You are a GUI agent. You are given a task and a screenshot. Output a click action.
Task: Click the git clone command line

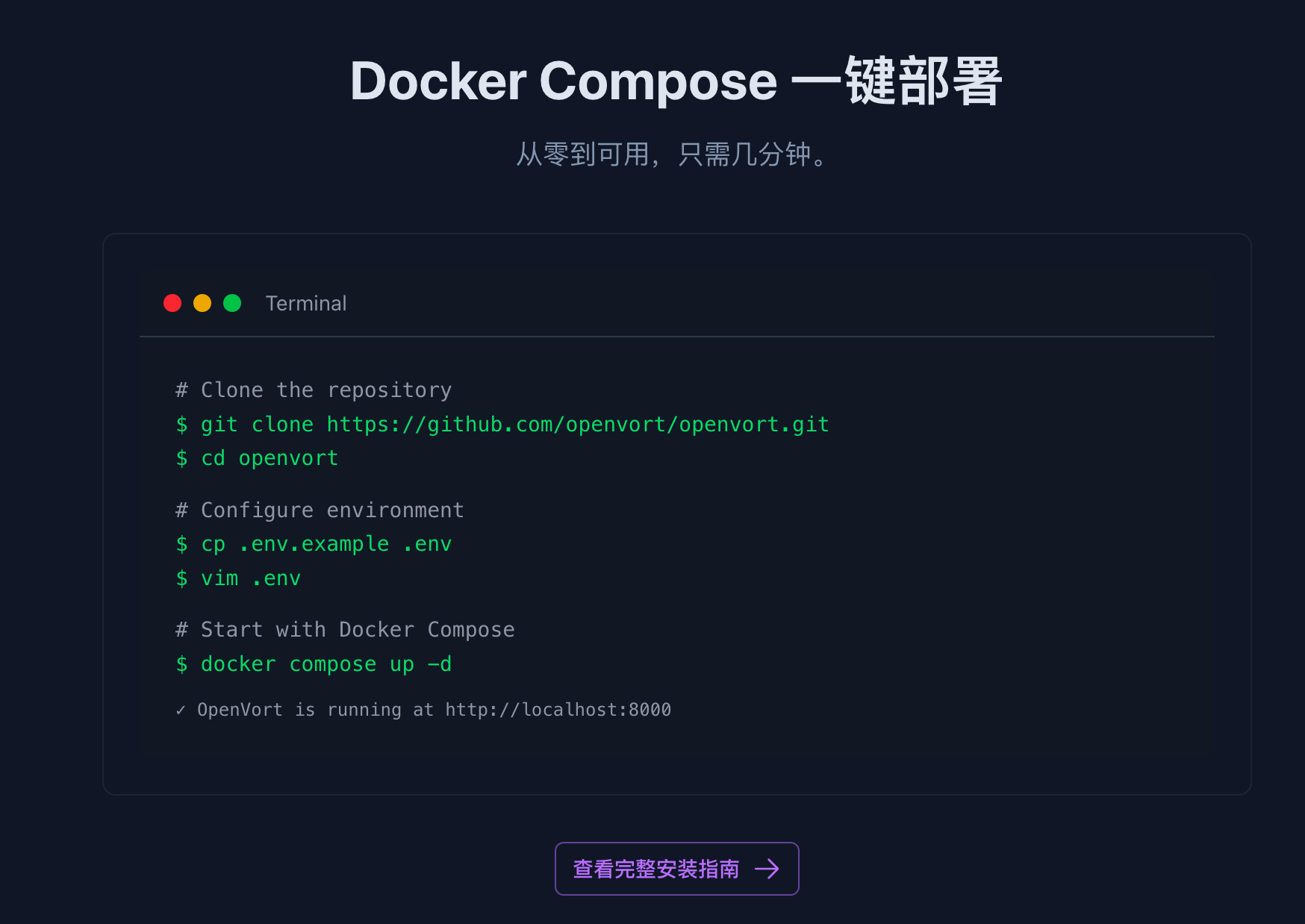502,425
